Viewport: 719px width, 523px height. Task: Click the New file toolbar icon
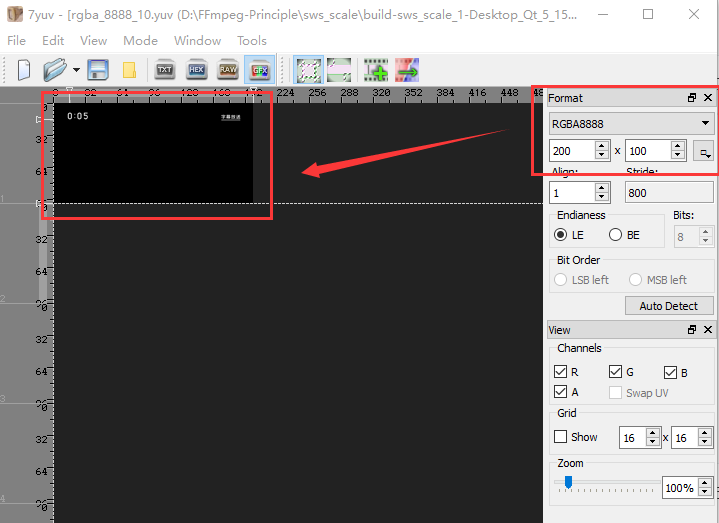click(25, 70)
